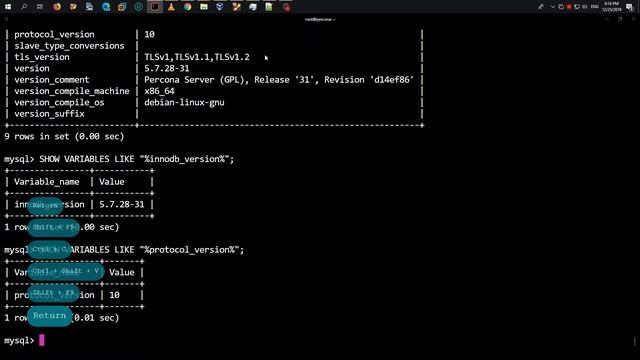Open the Windows Start menu
Screen dimensions: 640x360
click(8, 7)
